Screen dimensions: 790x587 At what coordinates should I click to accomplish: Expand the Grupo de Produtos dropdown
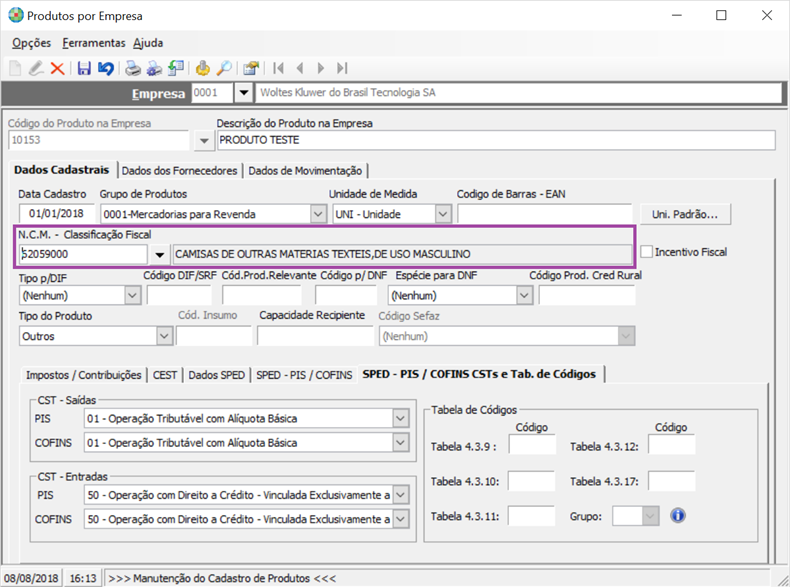click(317, 214)
